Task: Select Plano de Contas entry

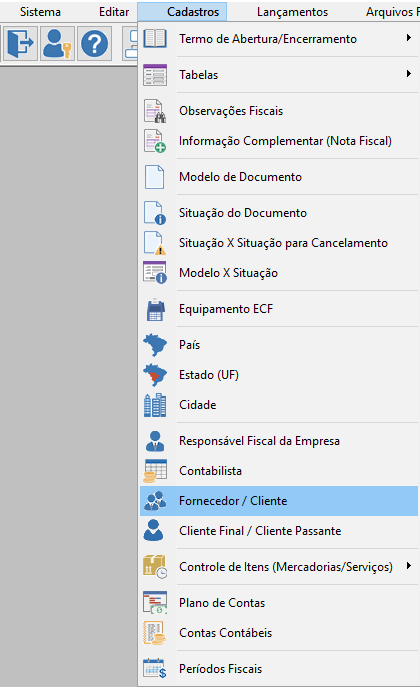Action: click(279, 603)
